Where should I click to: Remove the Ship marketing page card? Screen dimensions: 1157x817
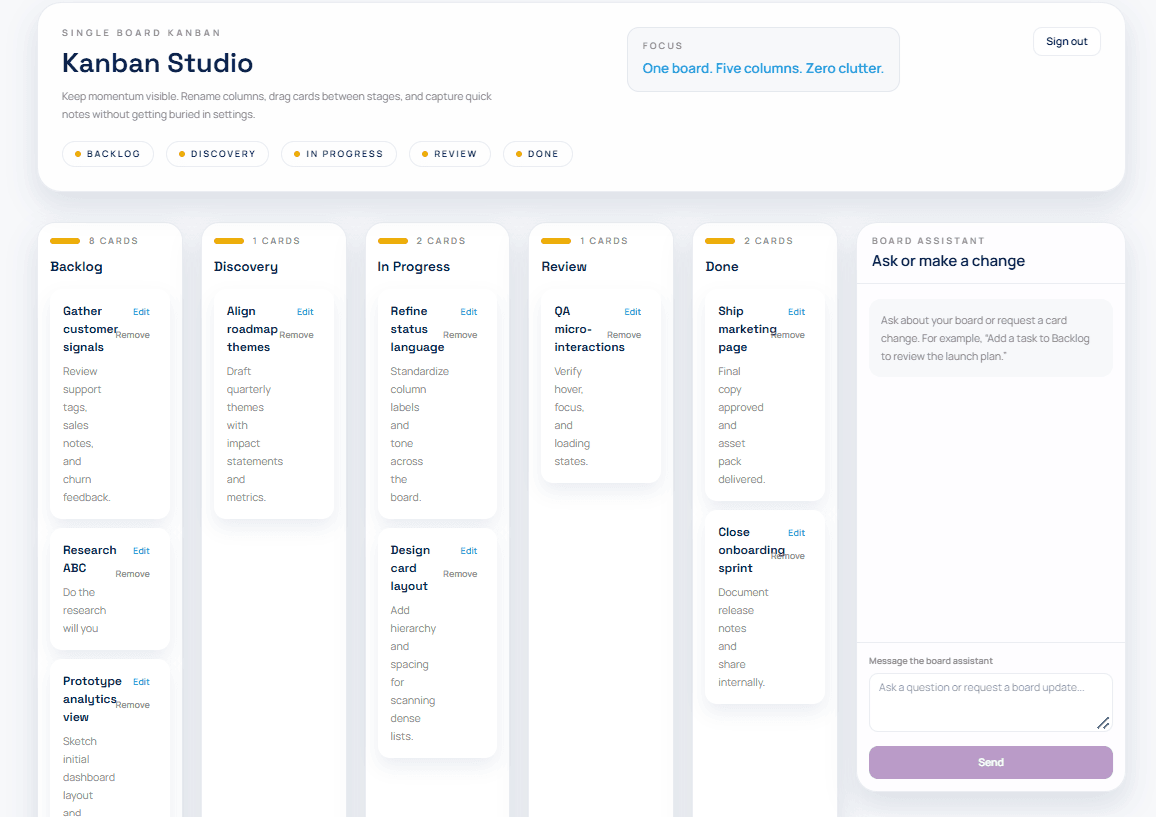(788, 335)
